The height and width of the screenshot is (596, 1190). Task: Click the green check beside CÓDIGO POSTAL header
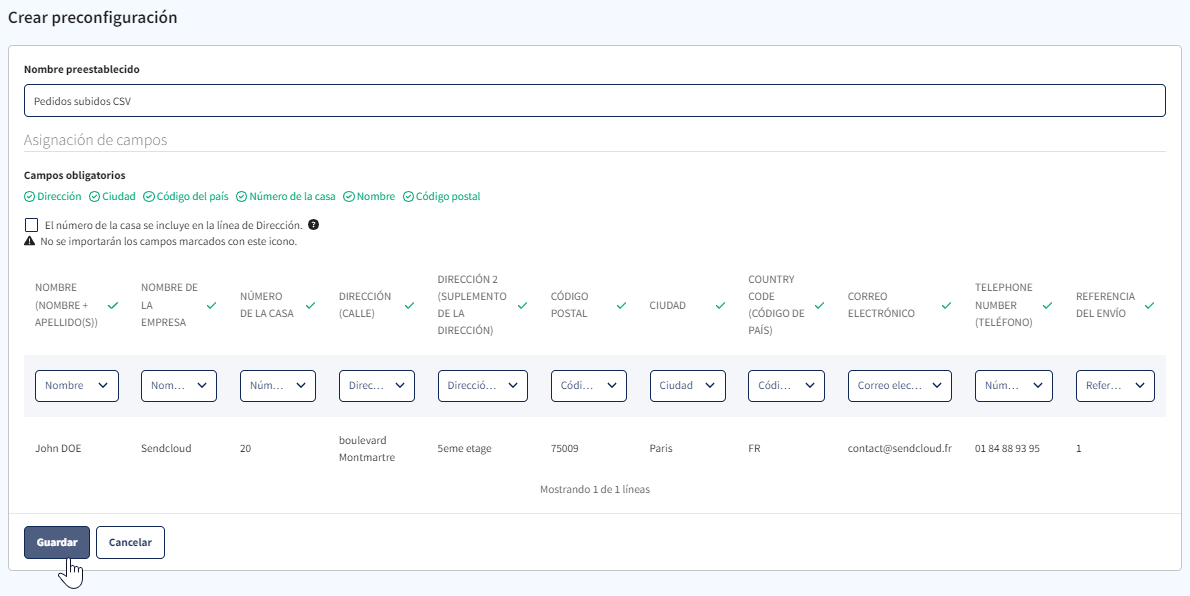tap(622, 305)
